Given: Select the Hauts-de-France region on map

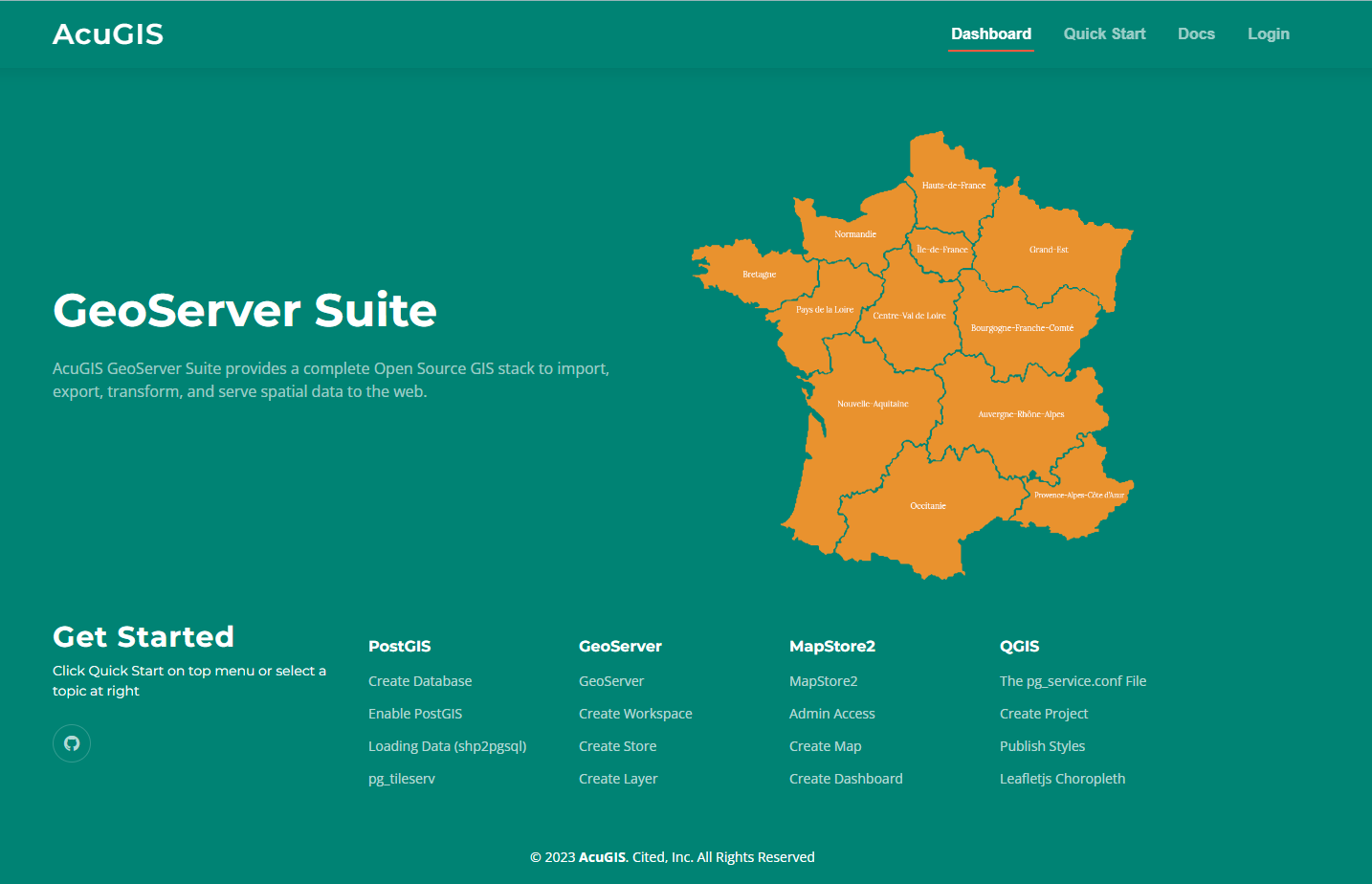Looking at the screenshot, I should 952,184.
